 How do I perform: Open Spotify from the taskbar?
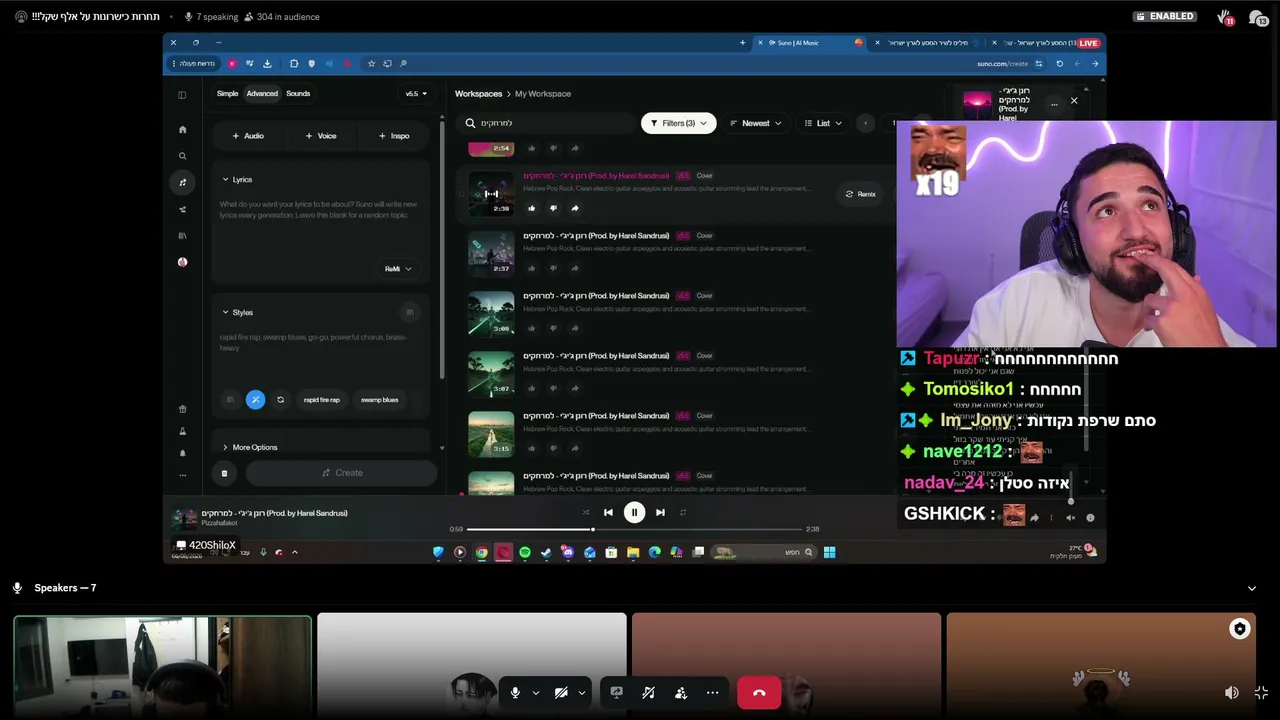tap(525, 552)
